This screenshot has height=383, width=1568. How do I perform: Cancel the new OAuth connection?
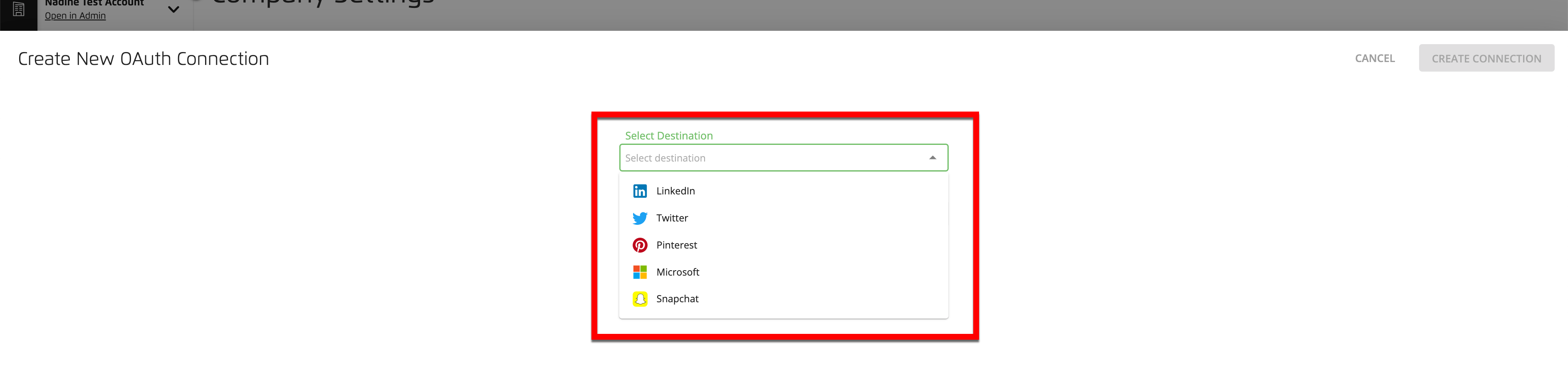click(x=1375, y=58)
